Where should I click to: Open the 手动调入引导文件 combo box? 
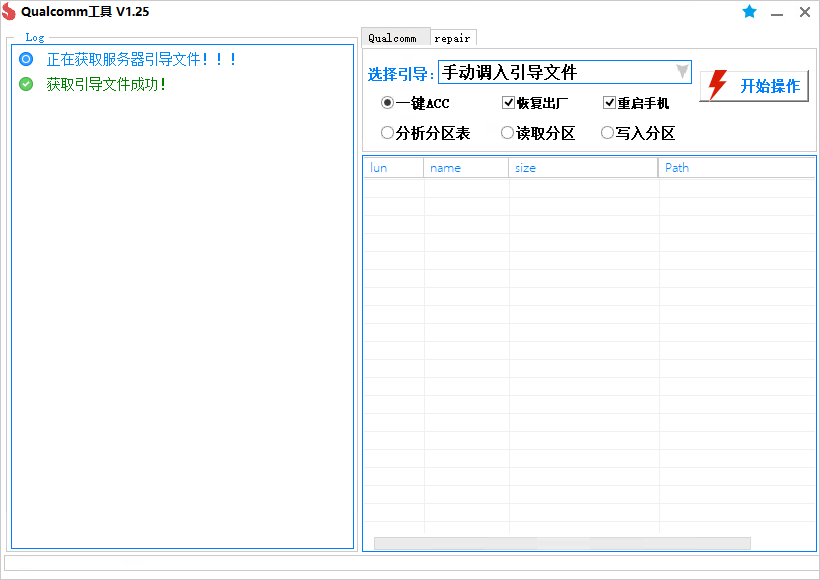[555, 72]
